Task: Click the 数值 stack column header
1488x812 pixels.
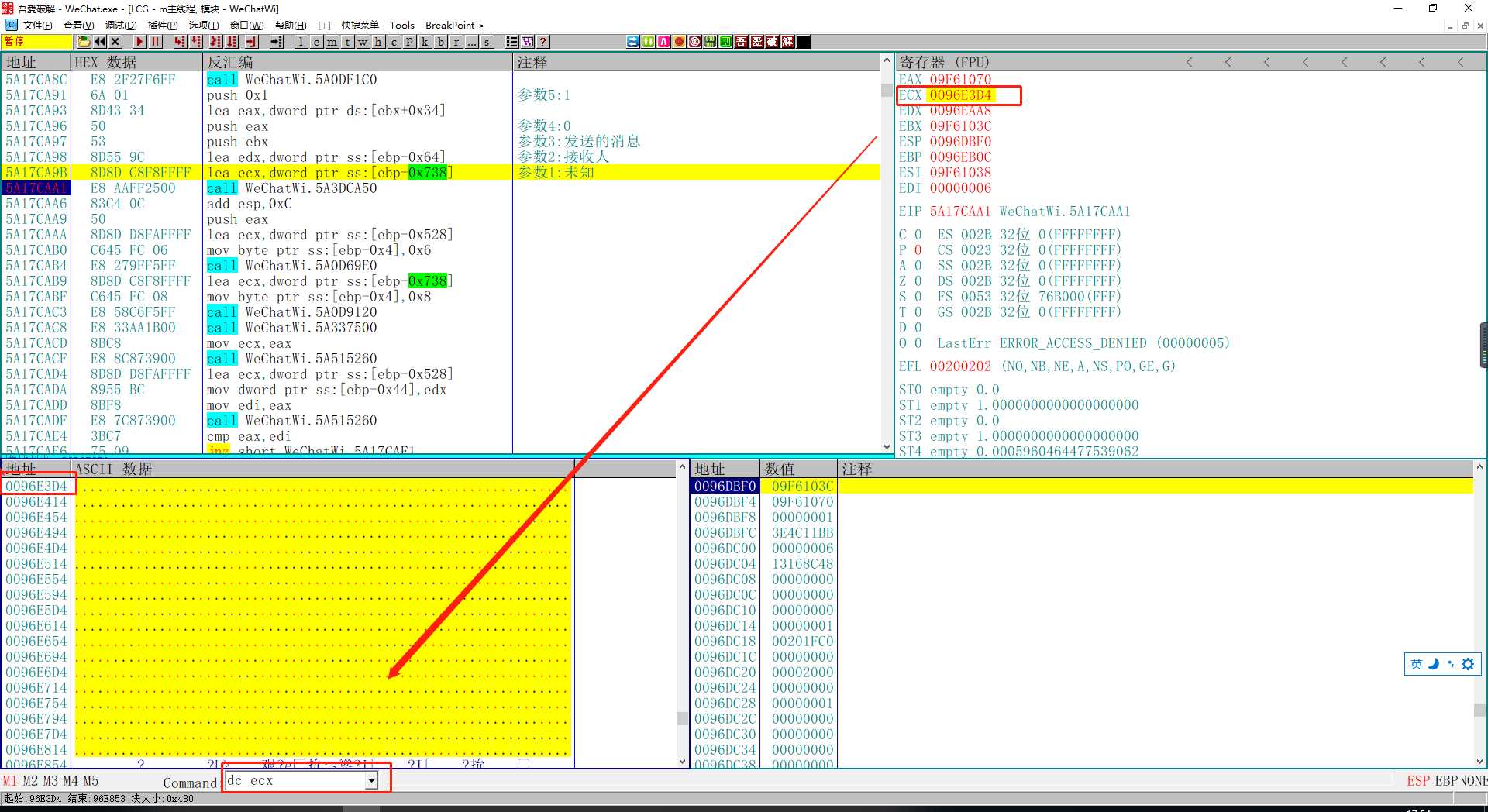Action: [x=798, y=469]
